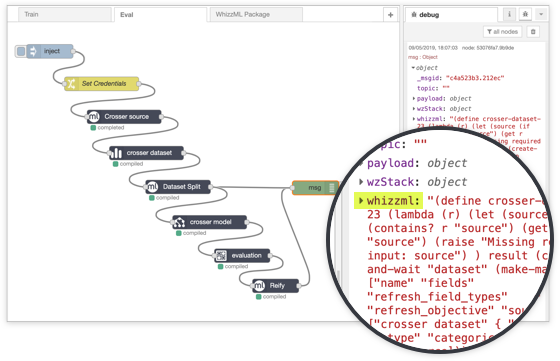Select the Dataset Split ml icon
560x361 pixels.
click(x=152, y=187)
